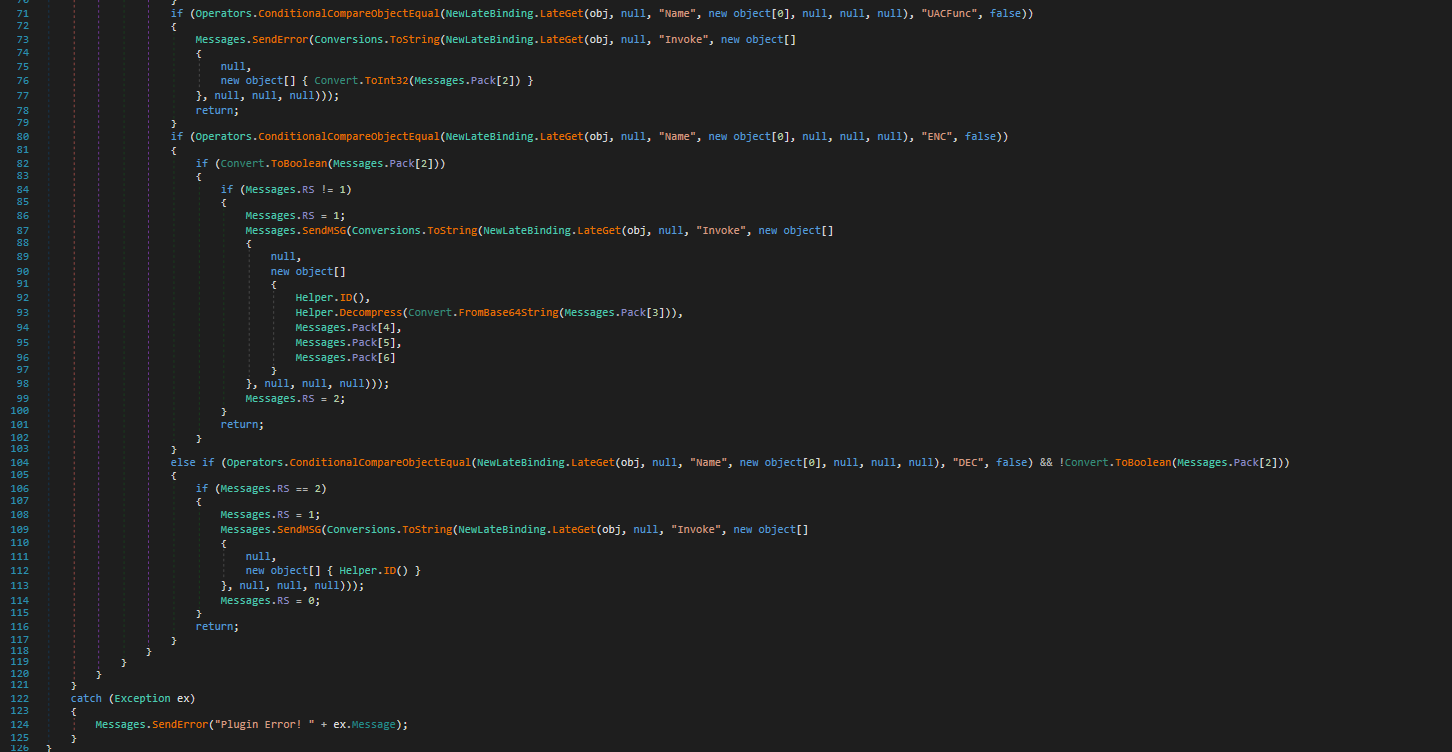
Task: Click the return statement on line 116
Action: [x=217, y=626]
